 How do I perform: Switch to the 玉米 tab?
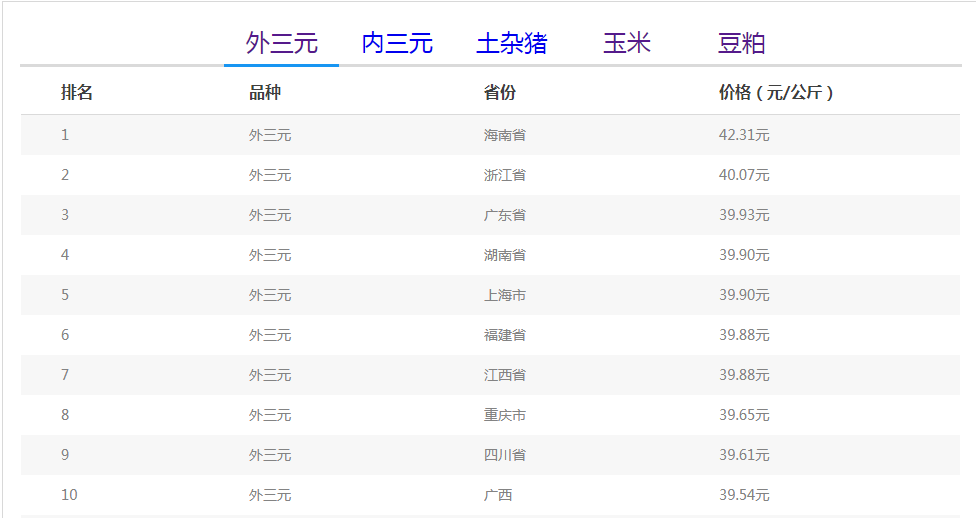(627, 43)
